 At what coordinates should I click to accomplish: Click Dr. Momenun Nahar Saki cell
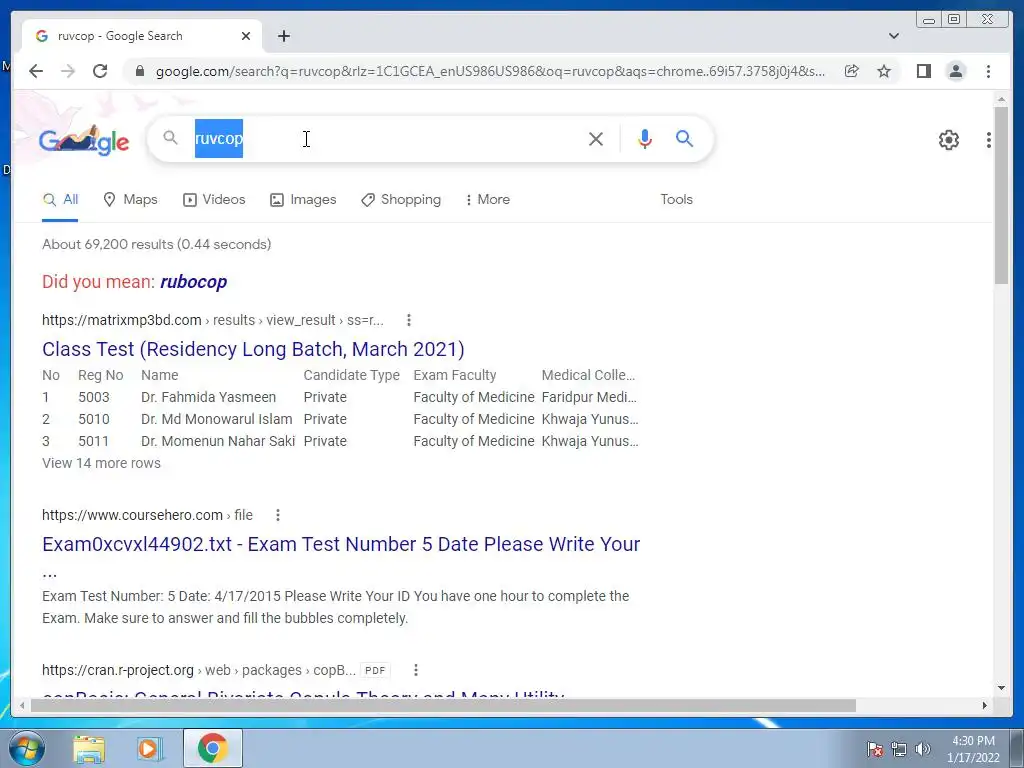[x=218, y=441]
